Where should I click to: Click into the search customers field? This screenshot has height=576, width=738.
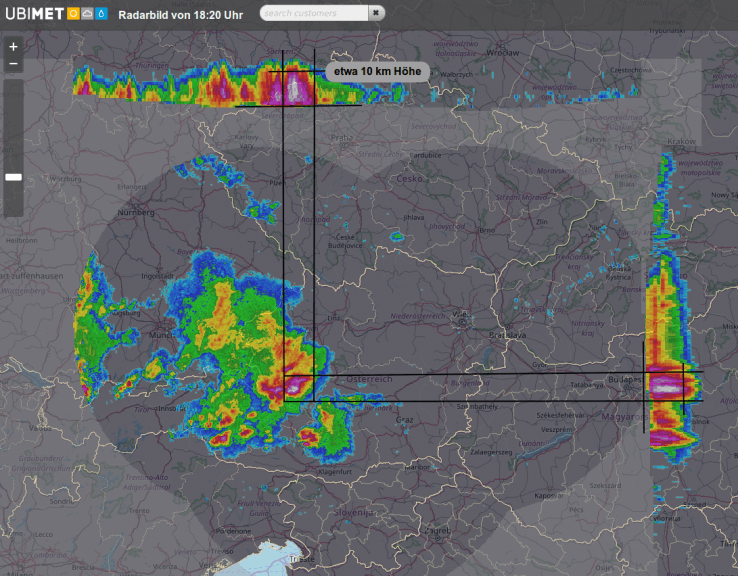[x=313, y=14]
